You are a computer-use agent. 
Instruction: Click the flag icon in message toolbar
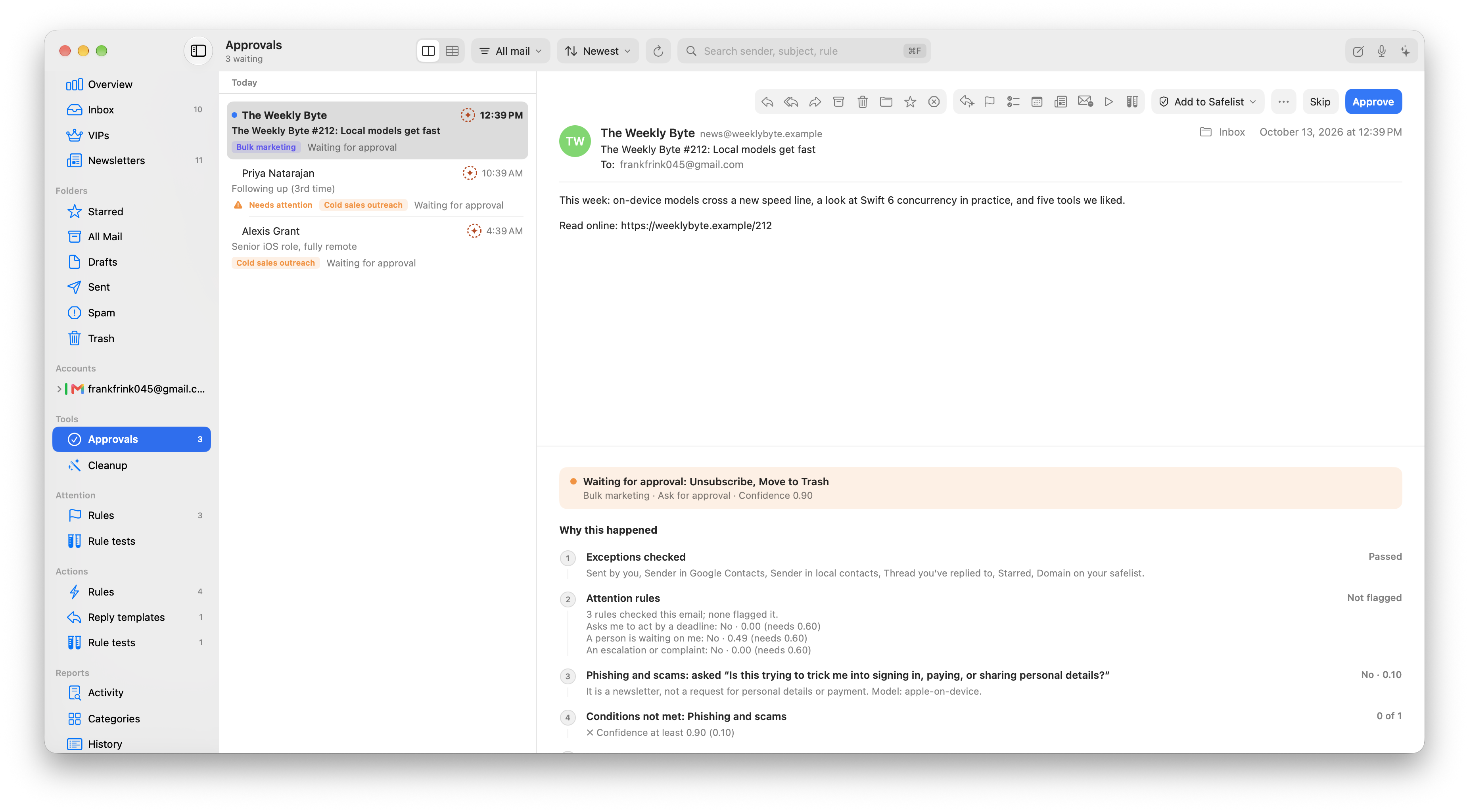click(990, 101)
